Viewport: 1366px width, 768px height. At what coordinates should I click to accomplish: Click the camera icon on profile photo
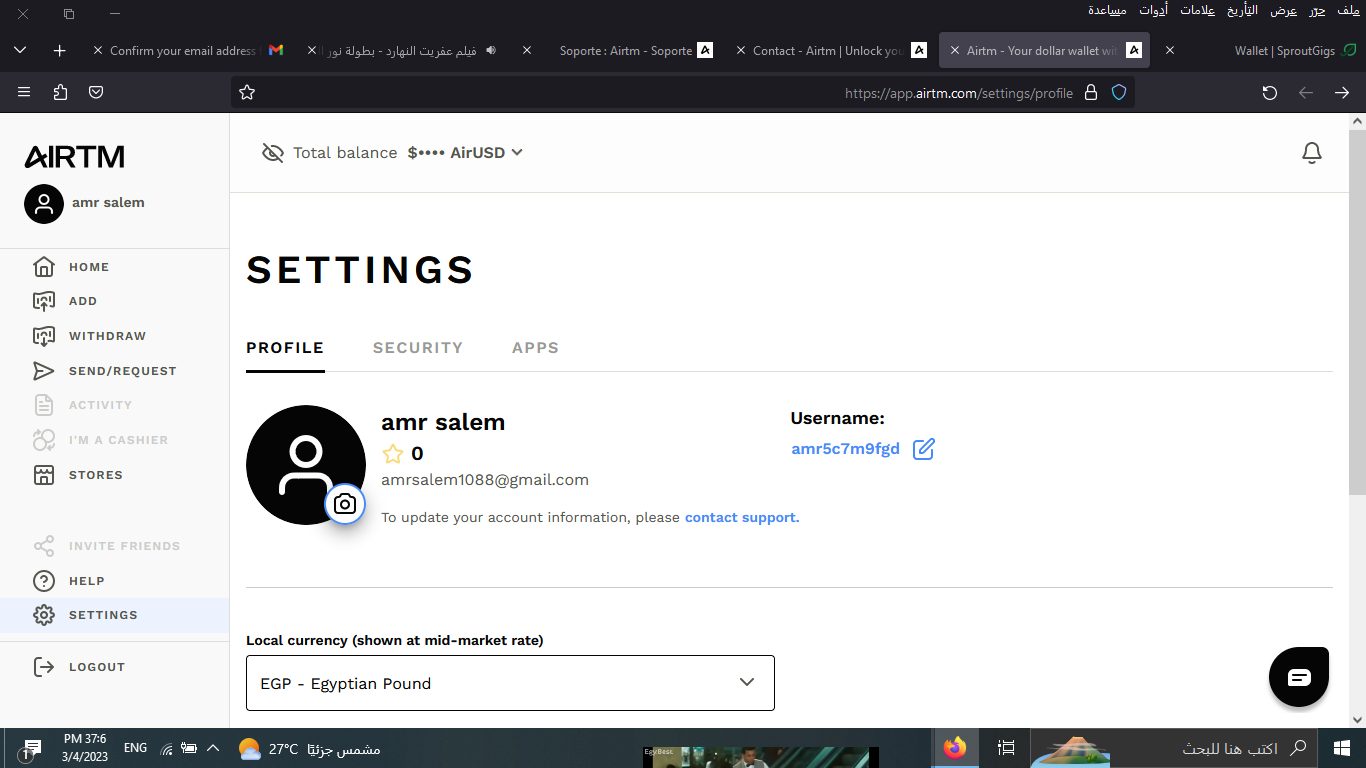[x=345, y=504]
